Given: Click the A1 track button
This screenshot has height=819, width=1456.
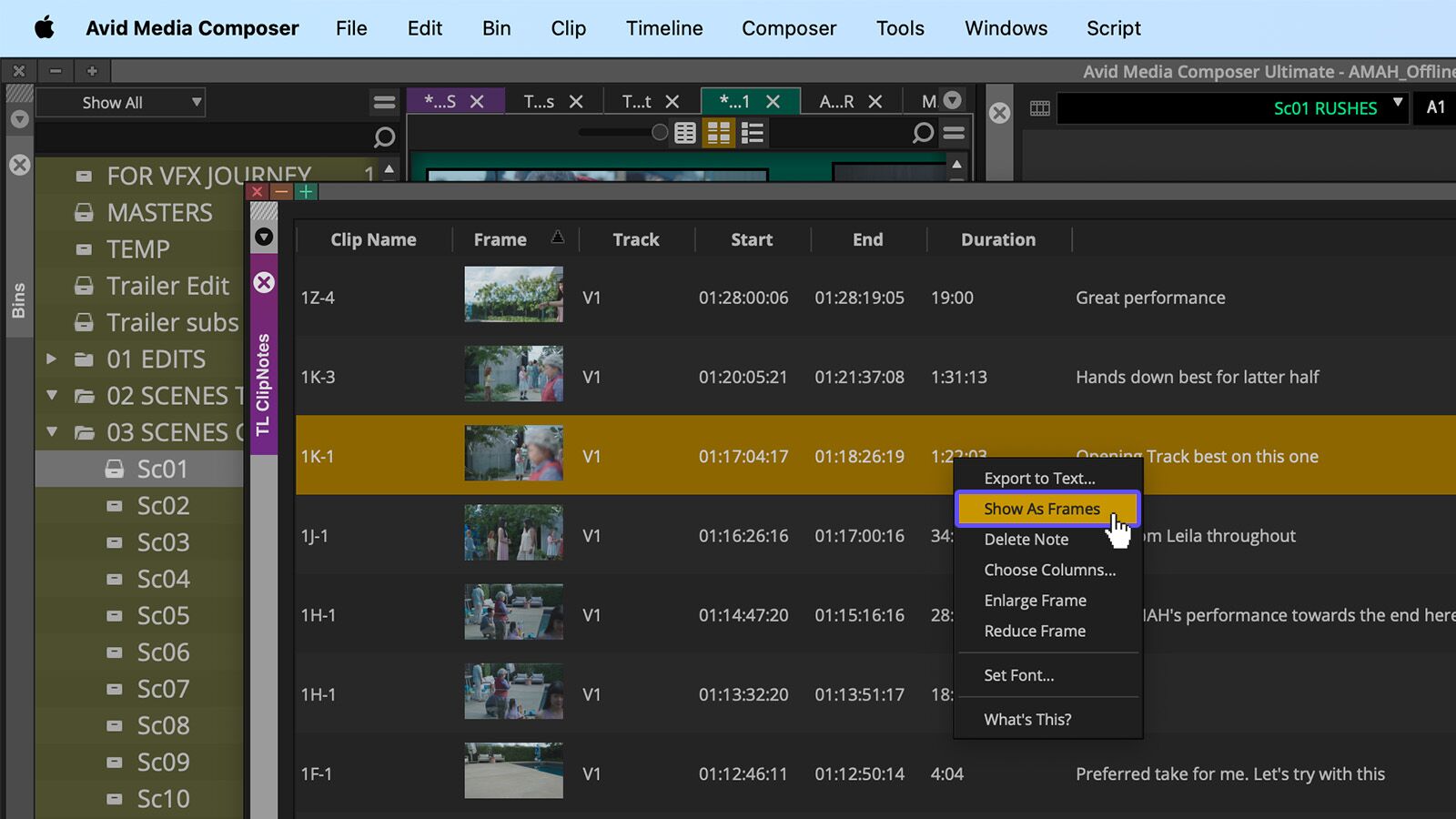Looking at the screenshot, I should pos(1435,107).
